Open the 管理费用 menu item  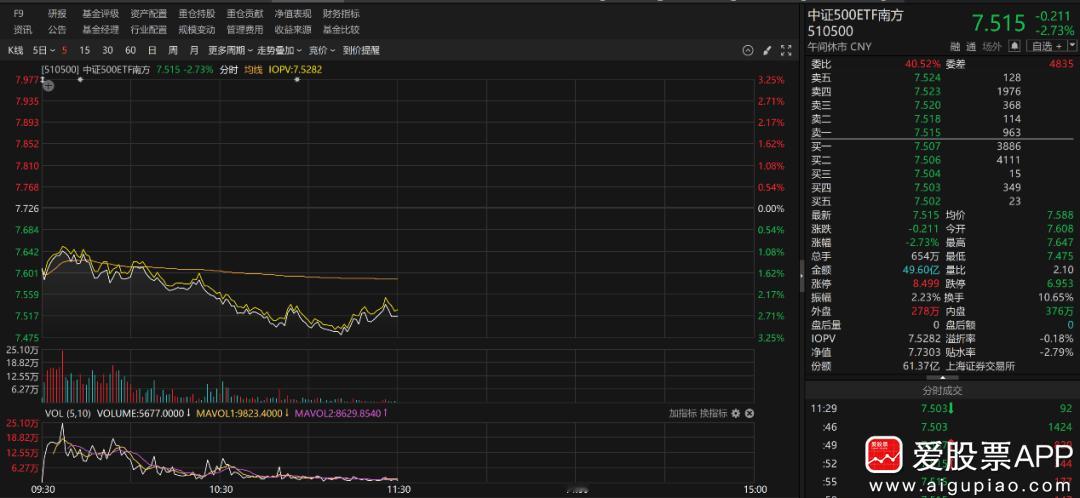pos(245,30)
